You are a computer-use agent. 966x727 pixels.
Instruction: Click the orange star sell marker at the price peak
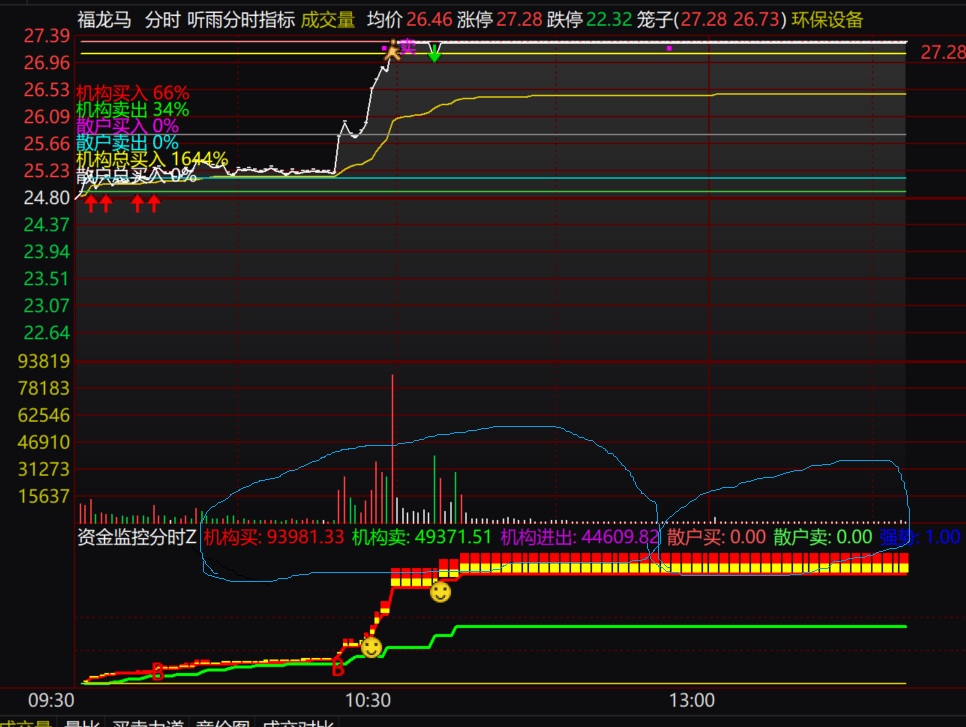(x=392, y=53)
